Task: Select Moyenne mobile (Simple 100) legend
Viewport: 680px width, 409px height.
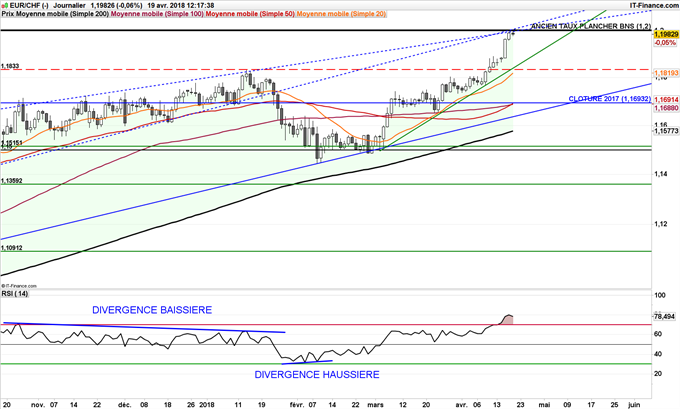Action: [157, 14]
